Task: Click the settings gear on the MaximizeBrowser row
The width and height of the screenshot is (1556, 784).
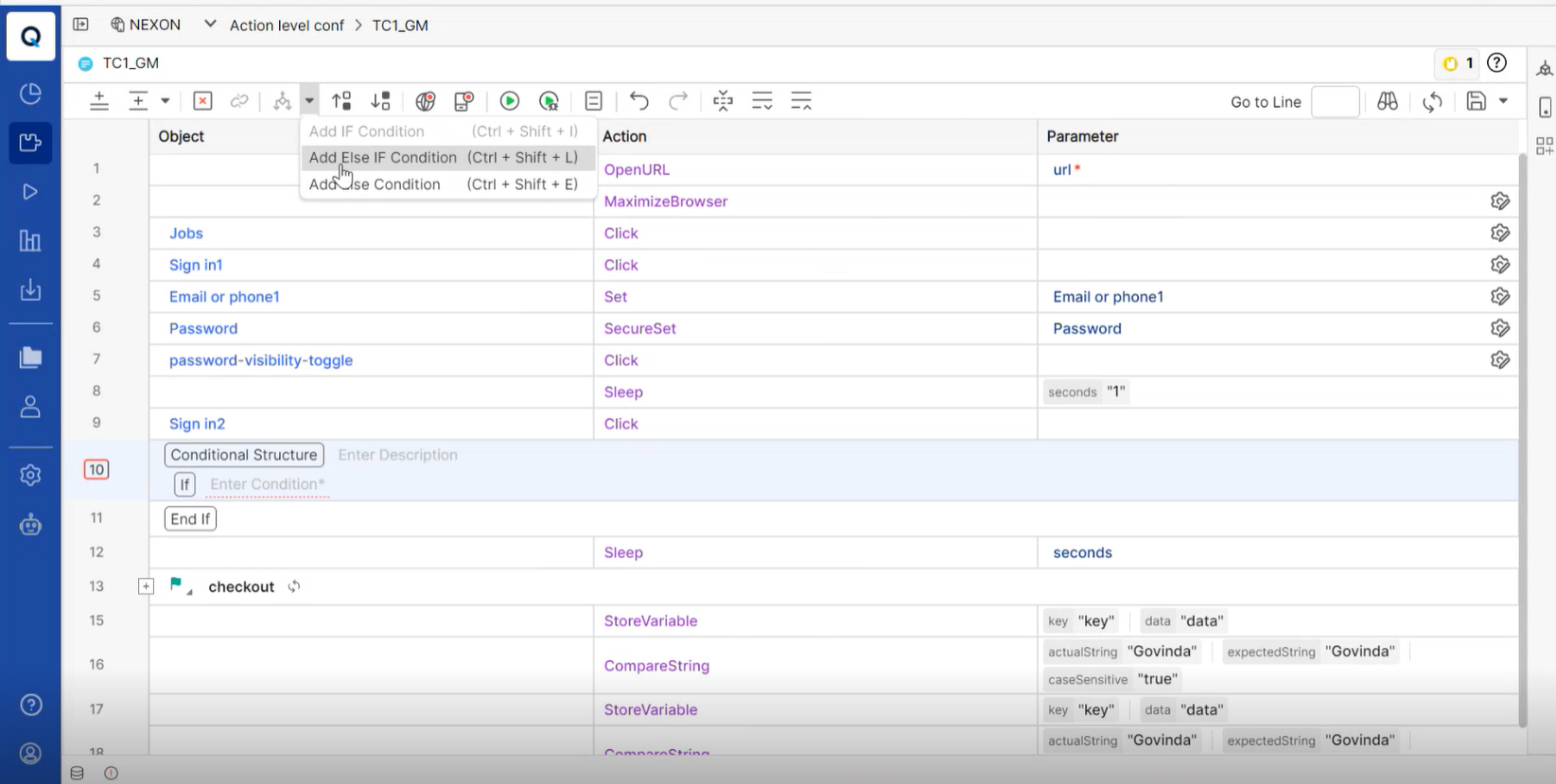Action: 1500,201
